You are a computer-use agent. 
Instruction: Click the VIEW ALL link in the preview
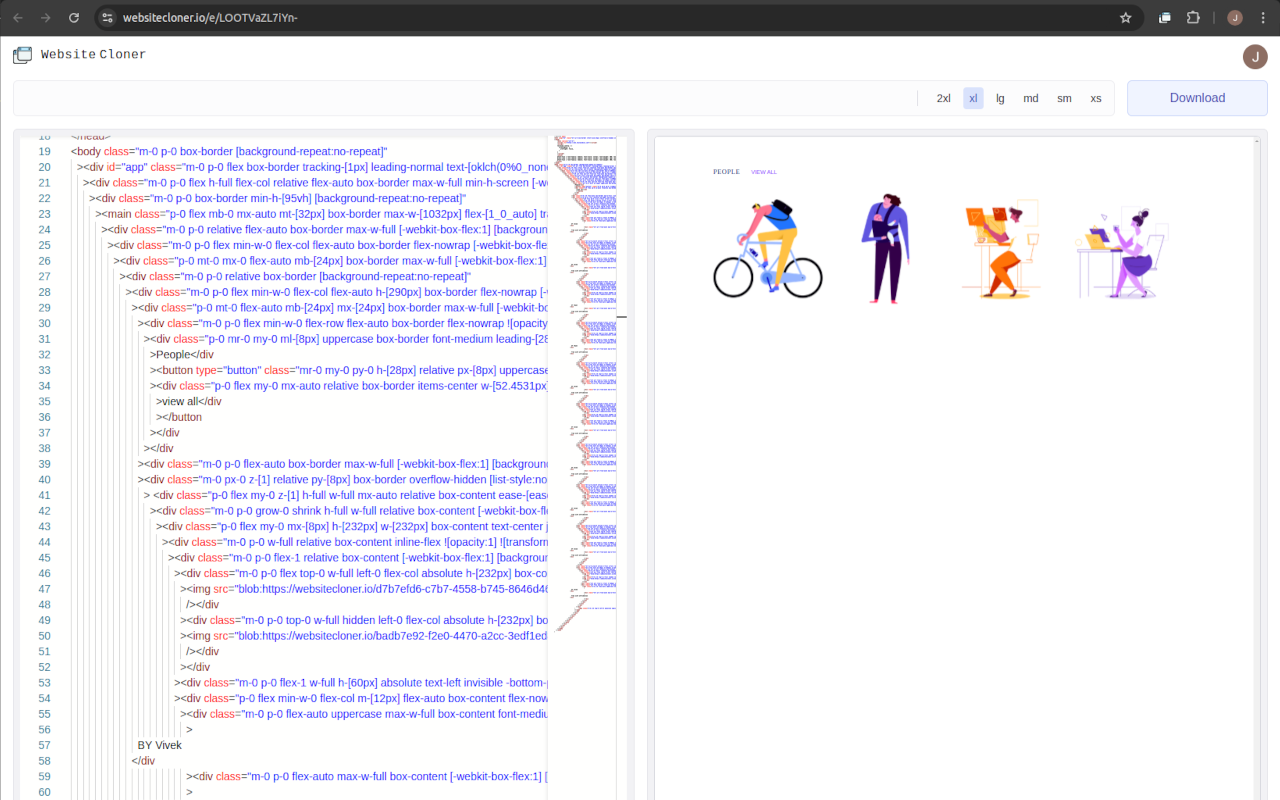pos(763,172)
